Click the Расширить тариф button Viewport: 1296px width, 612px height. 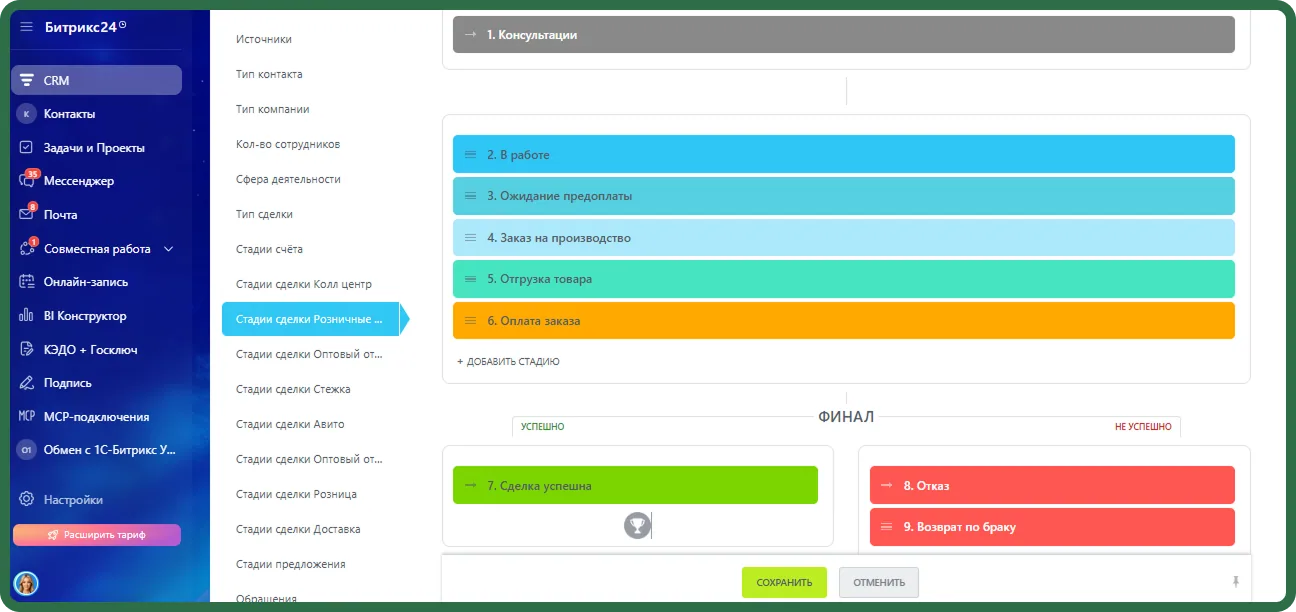point(97,535)
